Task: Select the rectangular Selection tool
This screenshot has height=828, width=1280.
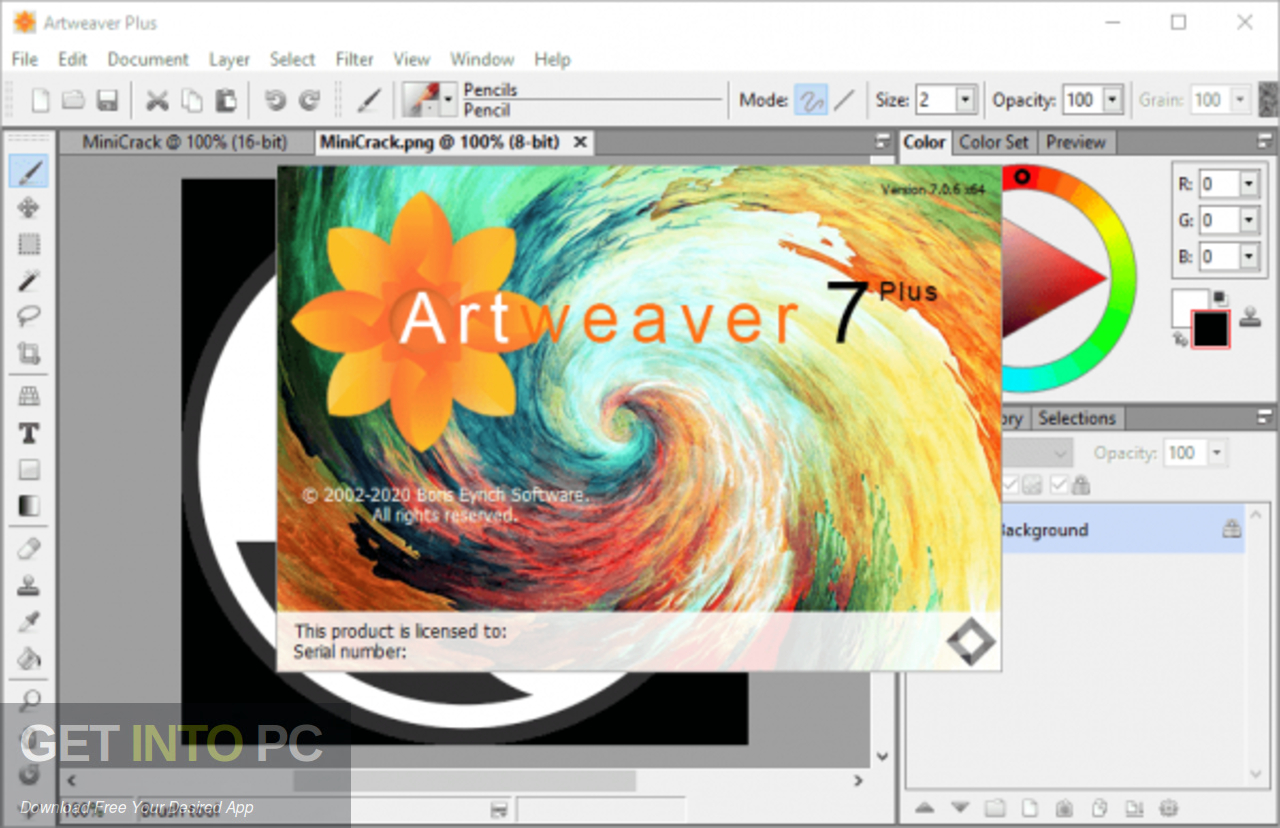Action: 29,244
